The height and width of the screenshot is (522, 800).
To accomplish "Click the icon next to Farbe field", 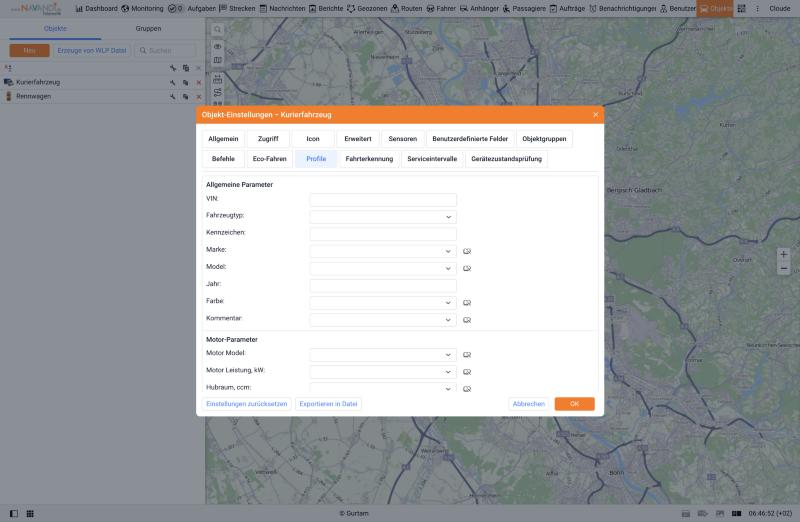I will pos(467,303).
